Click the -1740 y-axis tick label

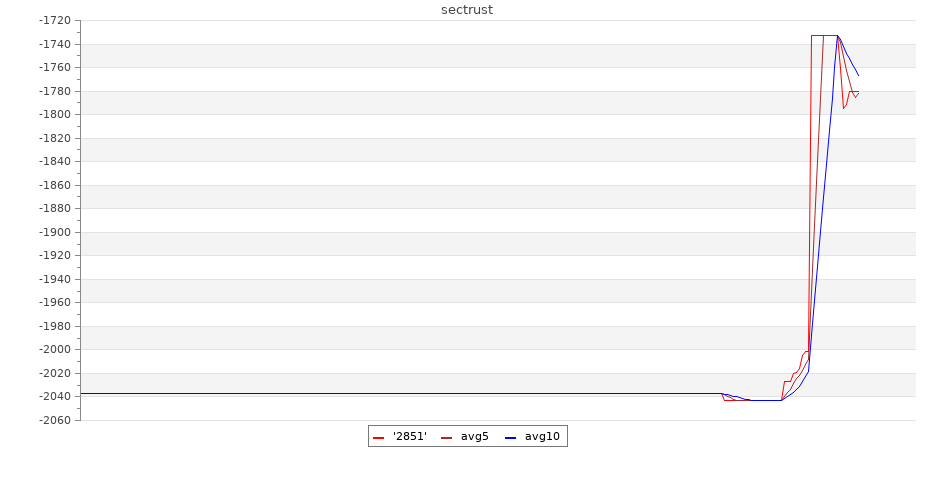coord(54,44)
